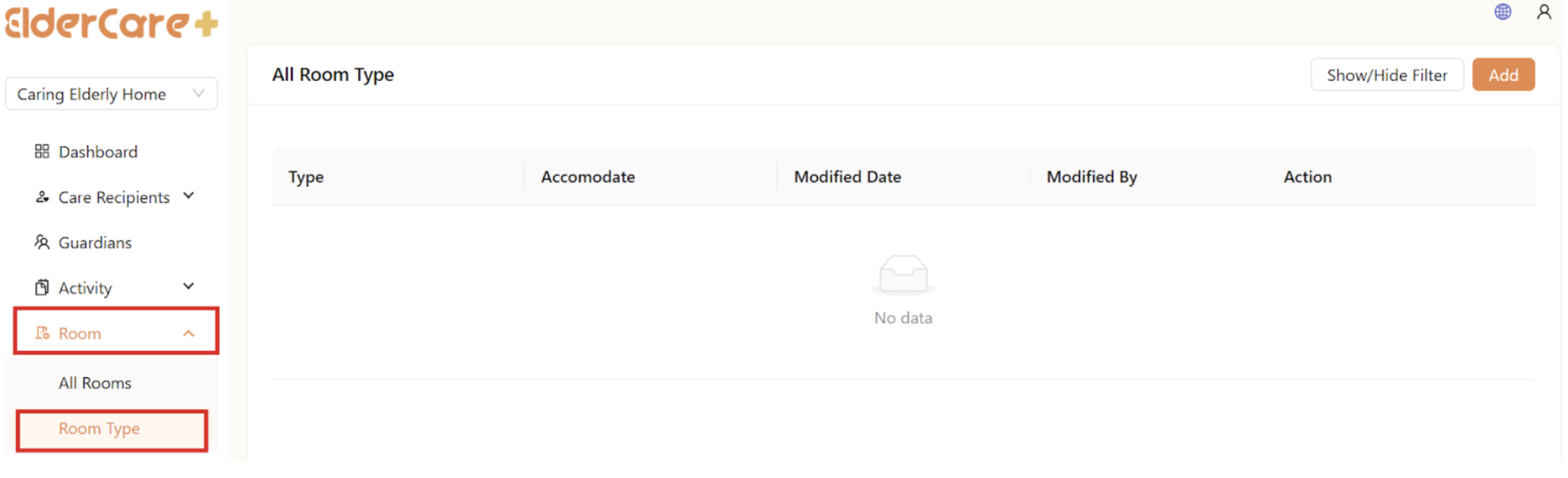
Task: Click the Room bed icon in sidebar
Action: [42, 333]
